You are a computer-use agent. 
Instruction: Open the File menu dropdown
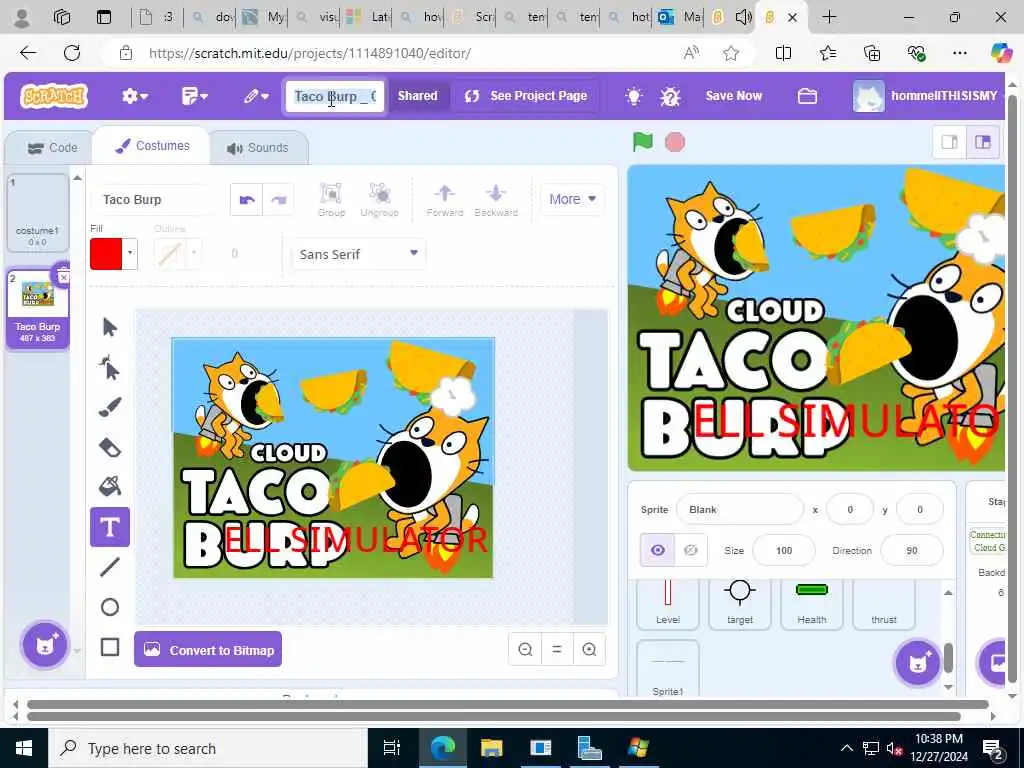pos(195,96)
